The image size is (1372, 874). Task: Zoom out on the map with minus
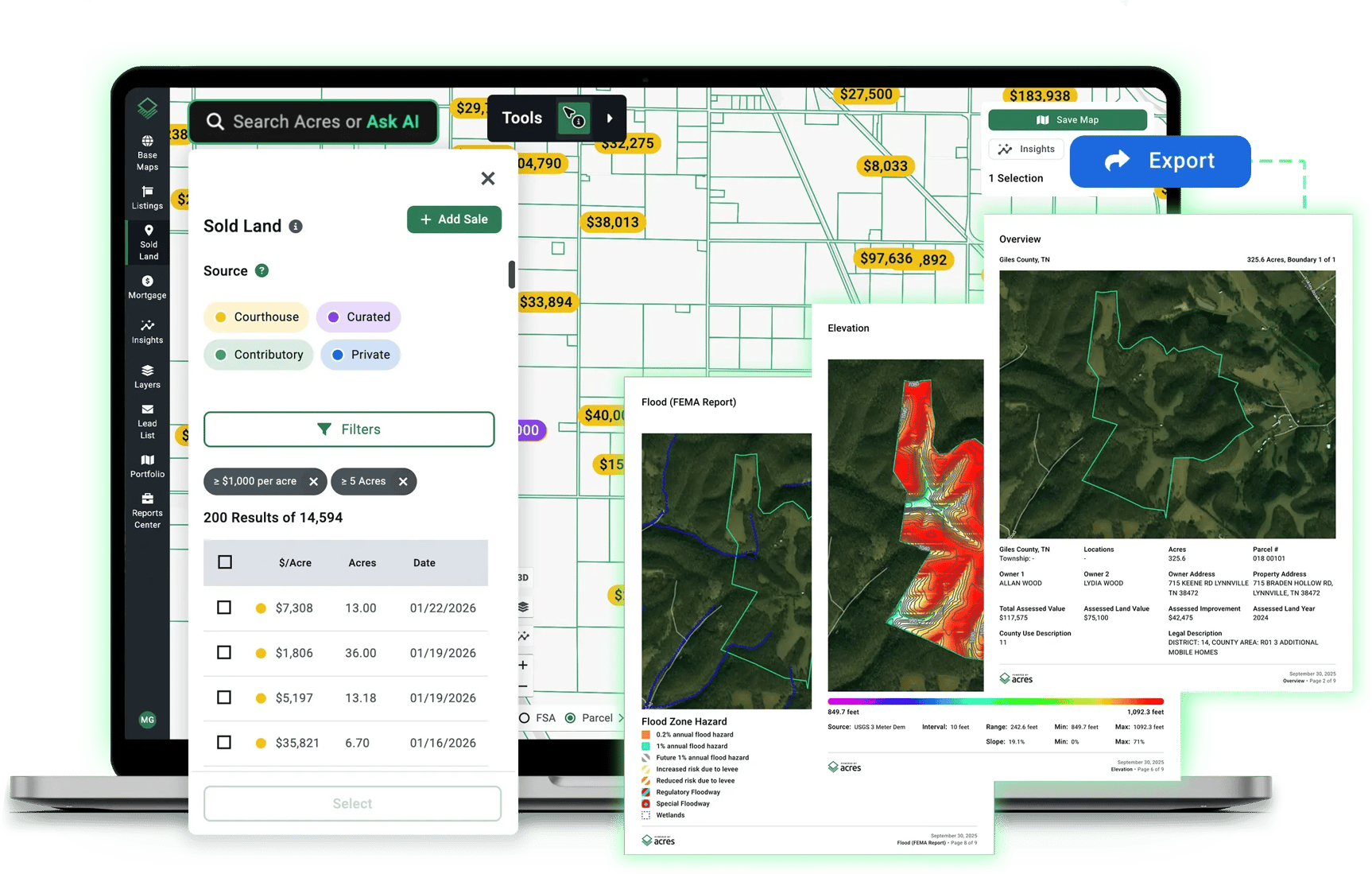pyautogui.click(x=523, y=686)
